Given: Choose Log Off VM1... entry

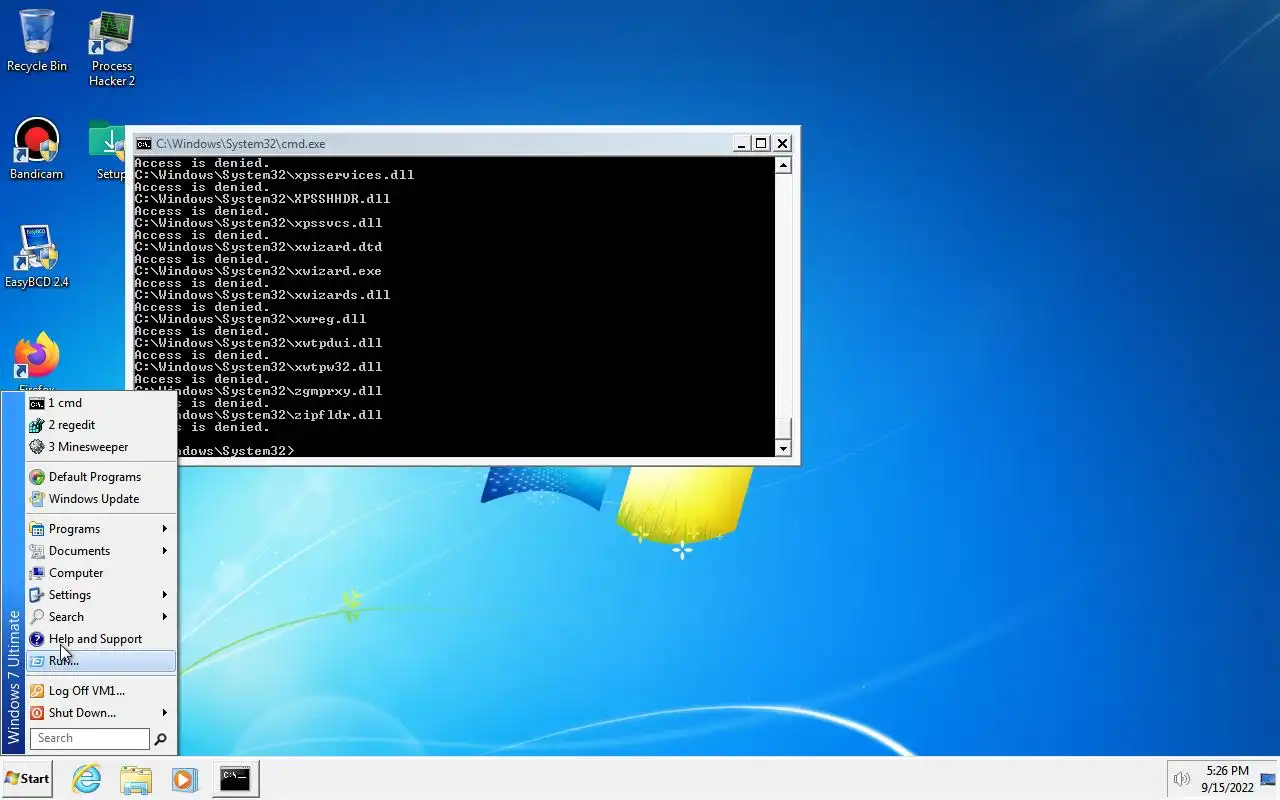Looking at the screenshot, I should point(101,691).
